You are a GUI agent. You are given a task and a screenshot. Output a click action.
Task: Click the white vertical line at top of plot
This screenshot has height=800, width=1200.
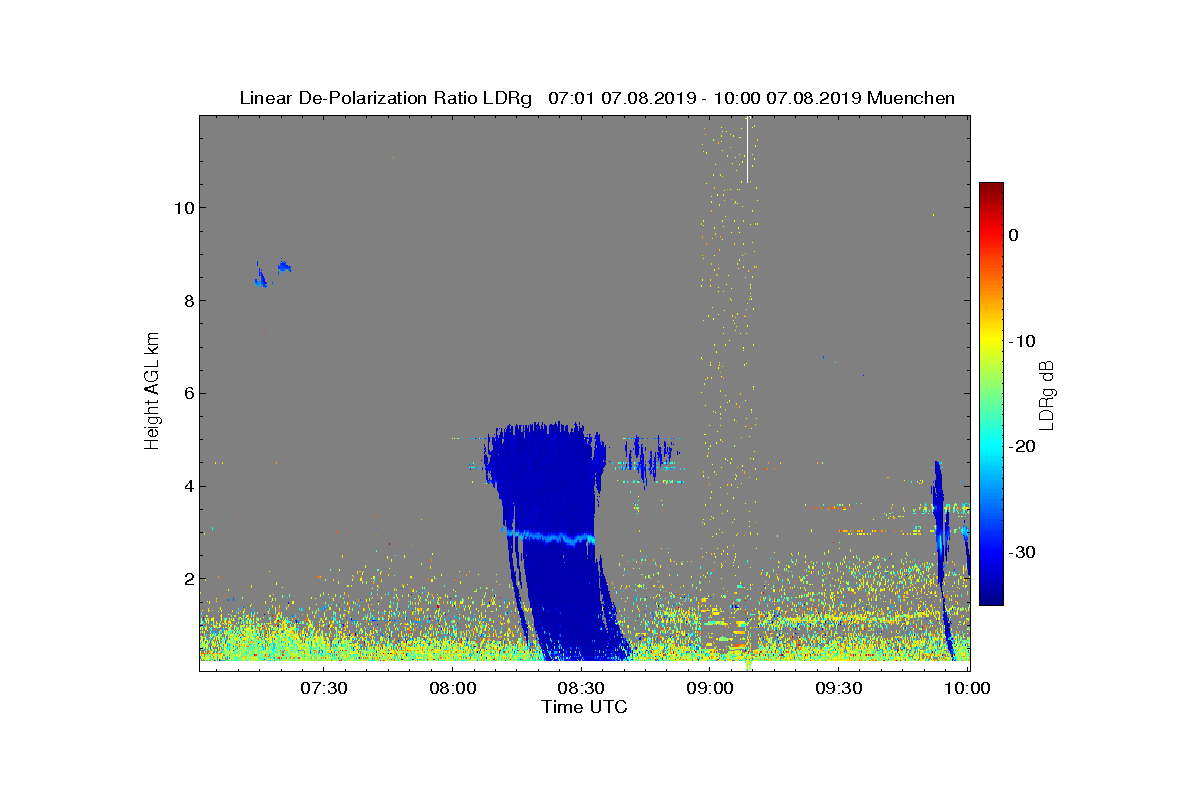[747, 150]
